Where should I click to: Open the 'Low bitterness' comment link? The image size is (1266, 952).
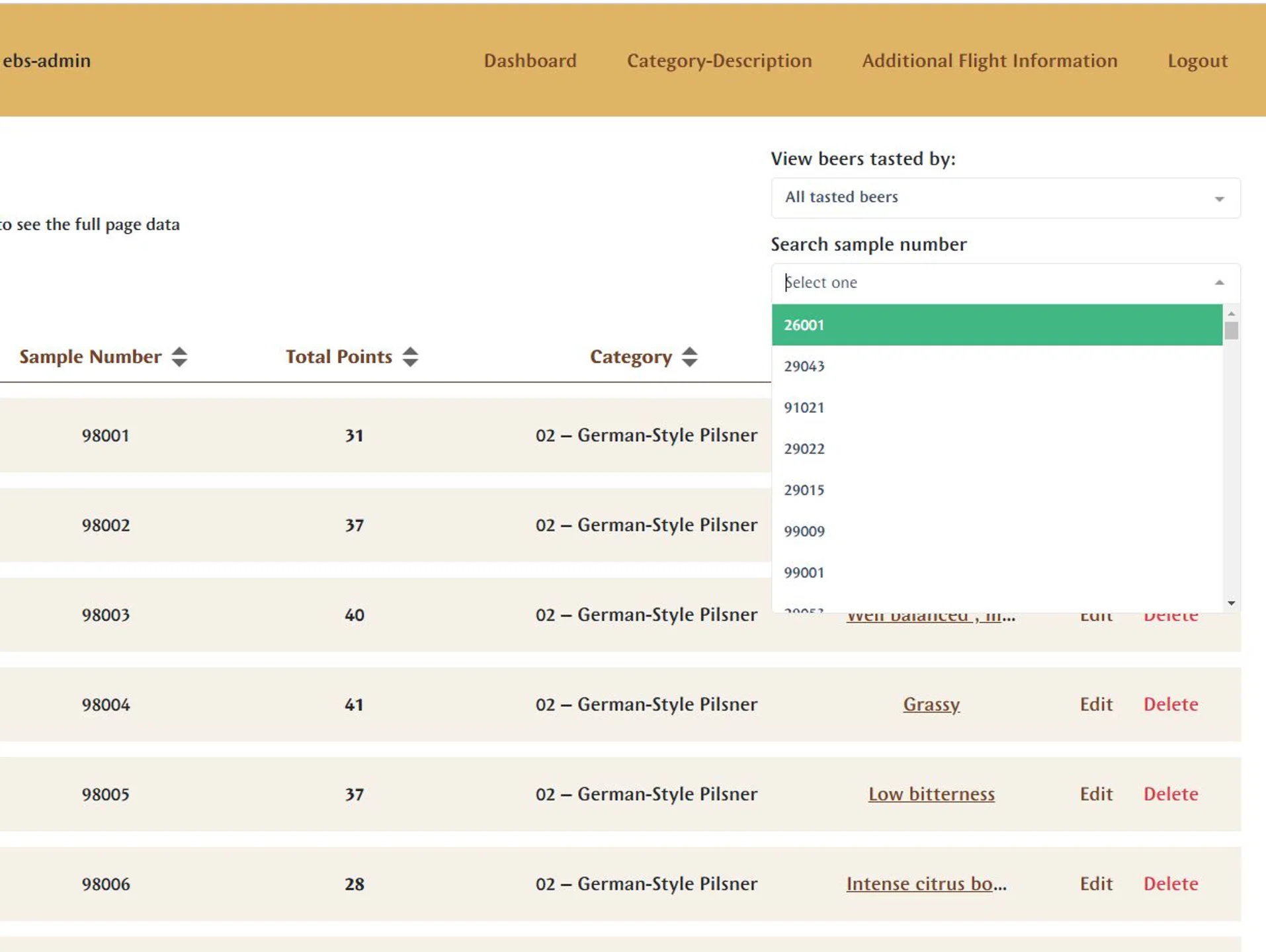(x=931, y=794)
